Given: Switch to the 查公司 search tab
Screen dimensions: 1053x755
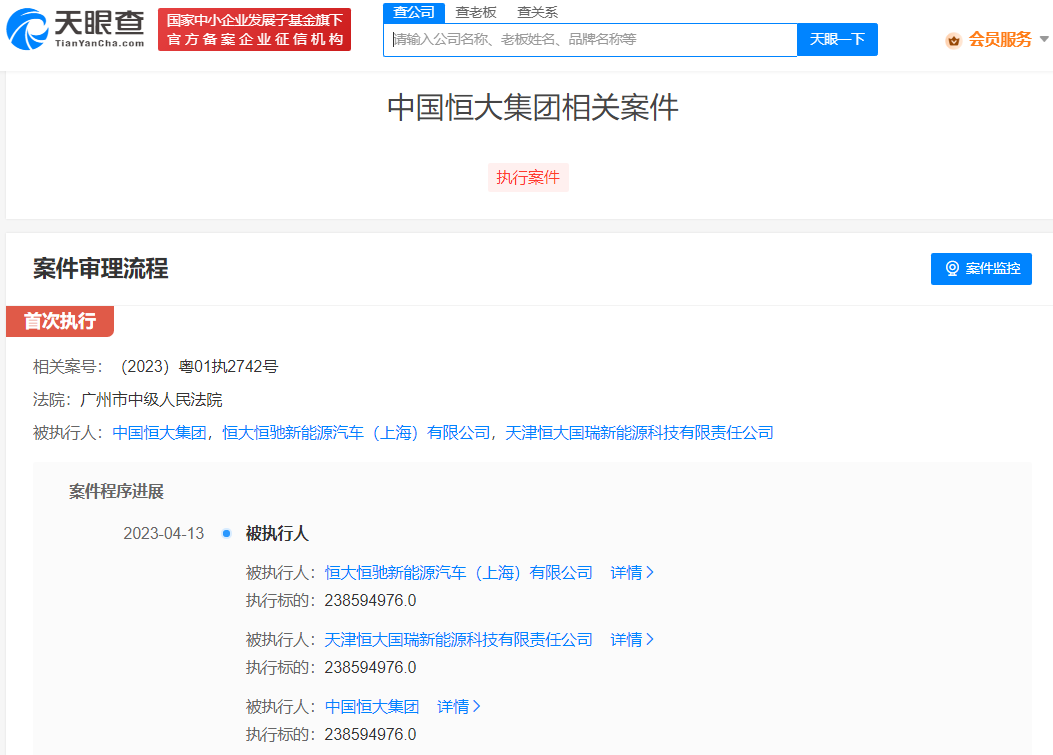Looking at the screenshot, I should point(414,12).
